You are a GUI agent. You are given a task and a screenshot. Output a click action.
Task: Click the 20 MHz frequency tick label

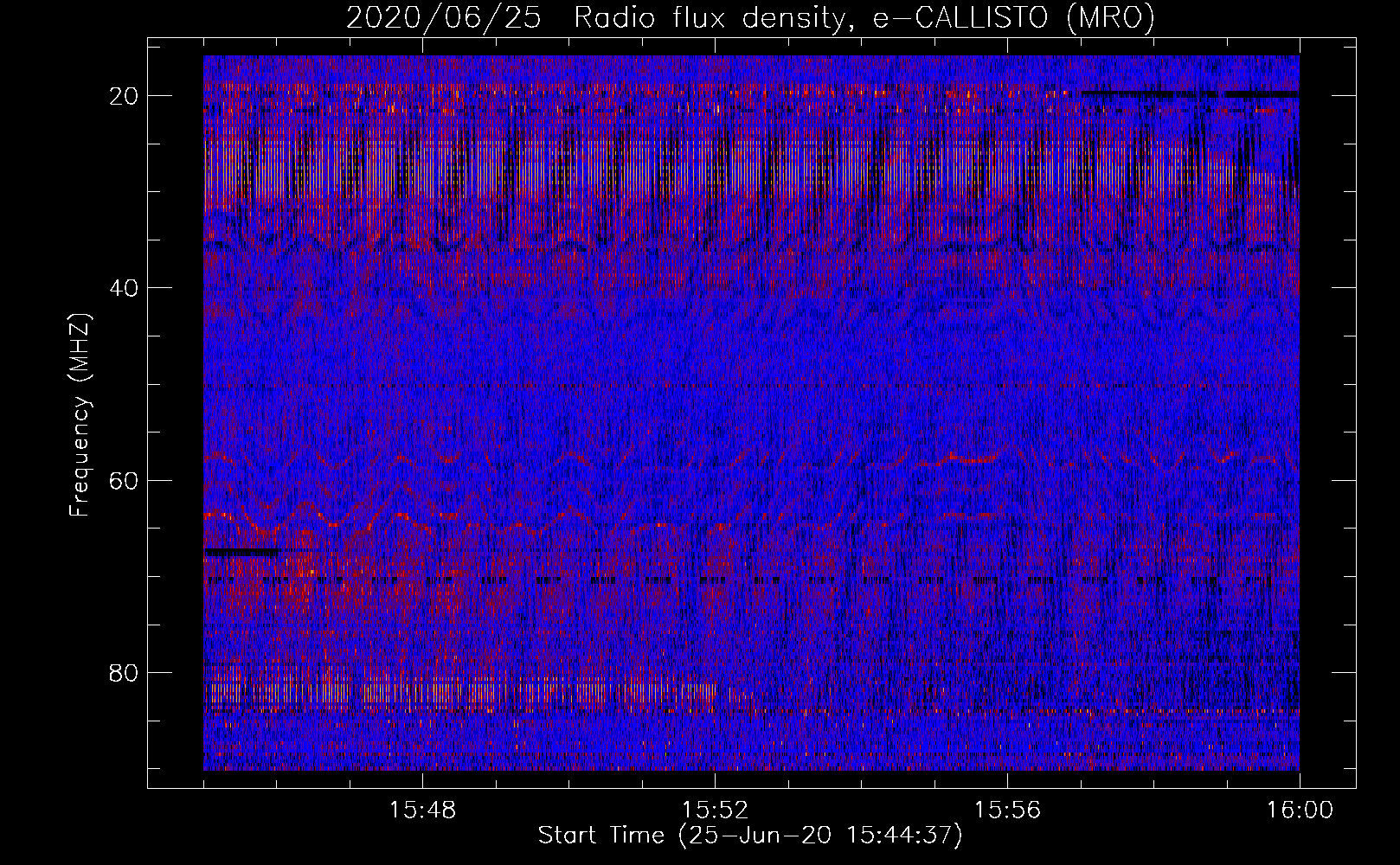pyautogui.click(x=125, y=96)
